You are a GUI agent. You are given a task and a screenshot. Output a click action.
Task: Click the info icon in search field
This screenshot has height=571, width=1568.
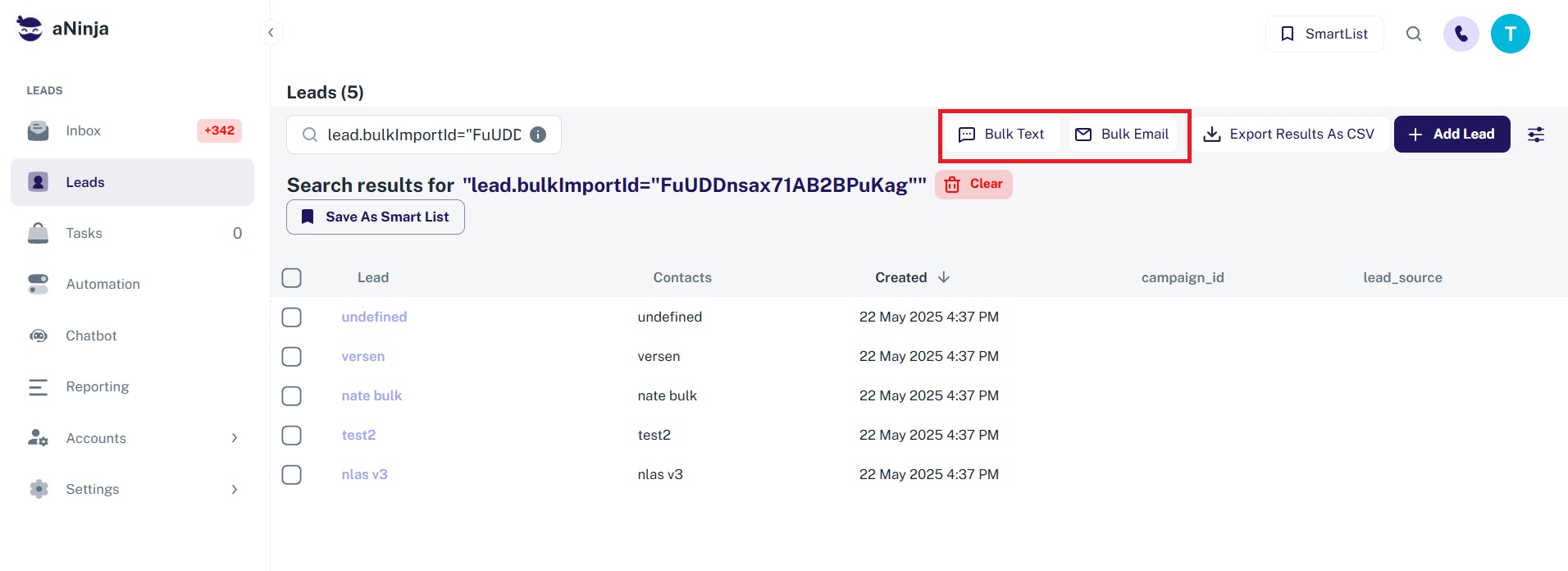pos(538,135)
